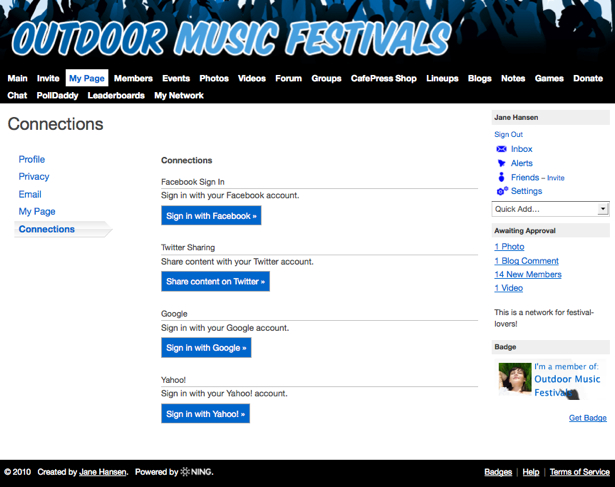615x487 pixels.
Task: Open the PollDaddy nav item
Action: [x=57, y=95]
